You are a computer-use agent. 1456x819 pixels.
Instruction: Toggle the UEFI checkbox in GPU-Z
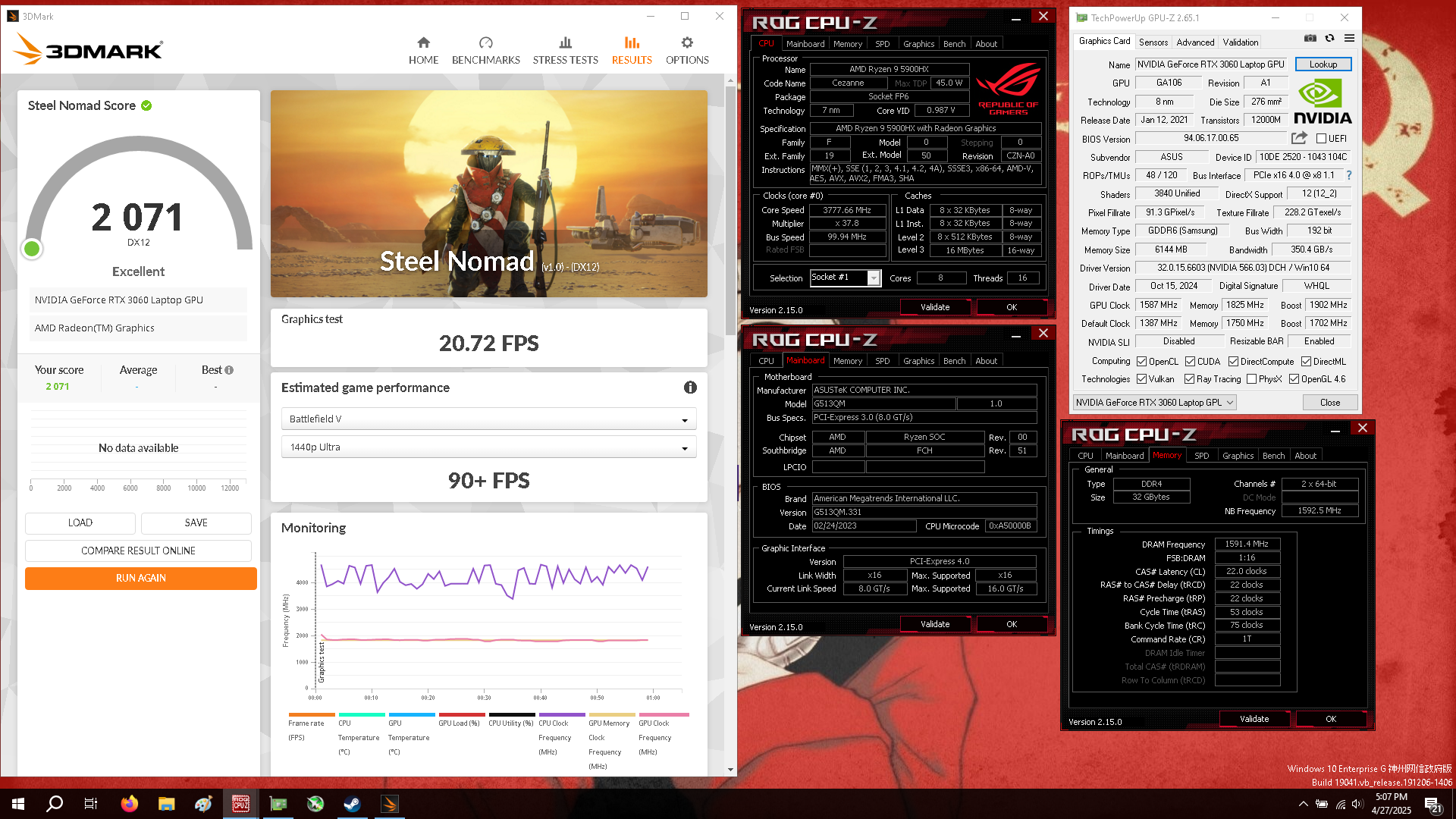tap(1321, 138)
